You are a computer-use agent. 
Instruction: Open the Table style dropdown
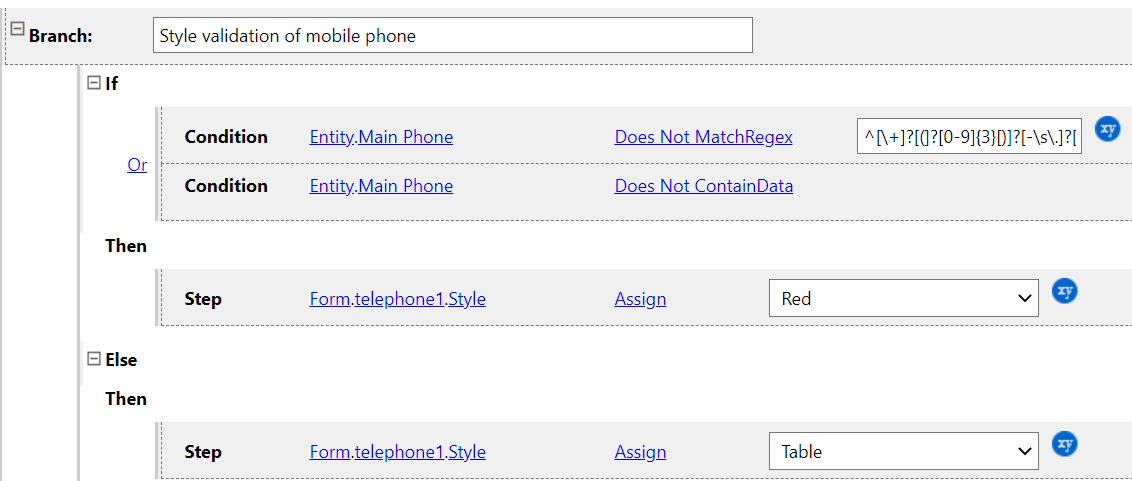[x=903, y=451]
